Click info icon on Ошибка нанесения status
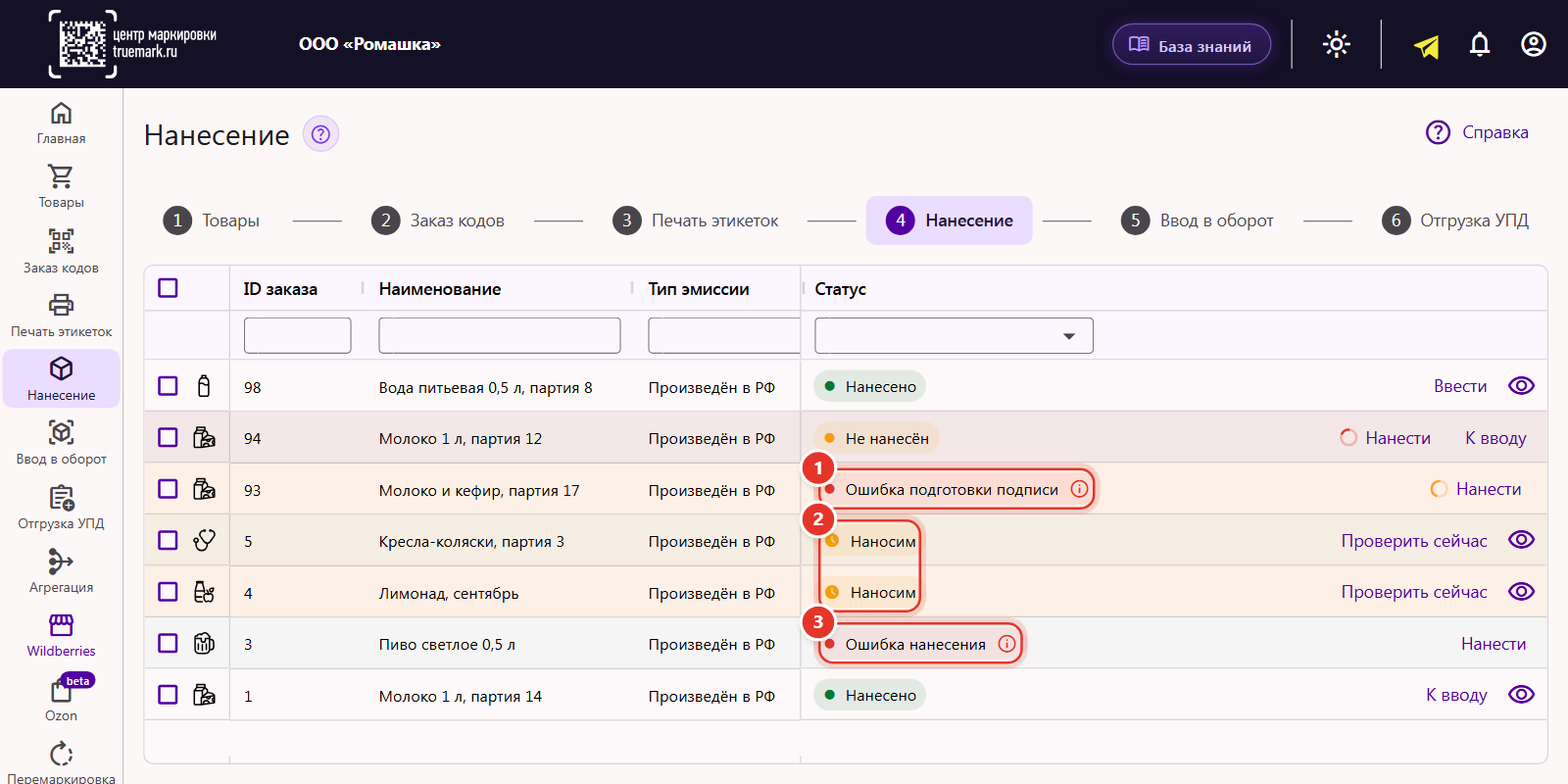Viewport: 1568px width, 784px height. tap(1006, 644)
